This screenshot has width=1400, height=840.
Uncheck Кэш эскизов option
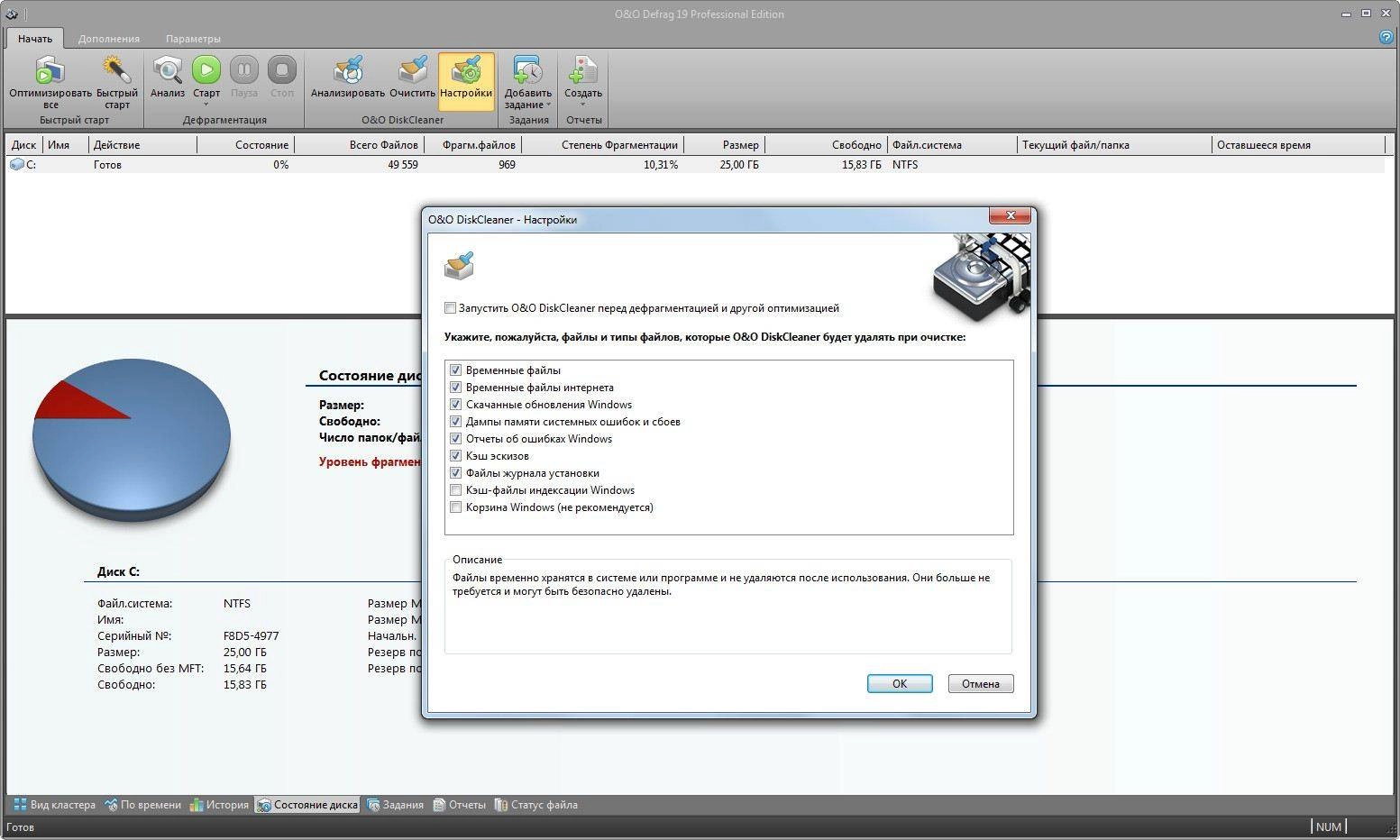click(x=456, y=456)
